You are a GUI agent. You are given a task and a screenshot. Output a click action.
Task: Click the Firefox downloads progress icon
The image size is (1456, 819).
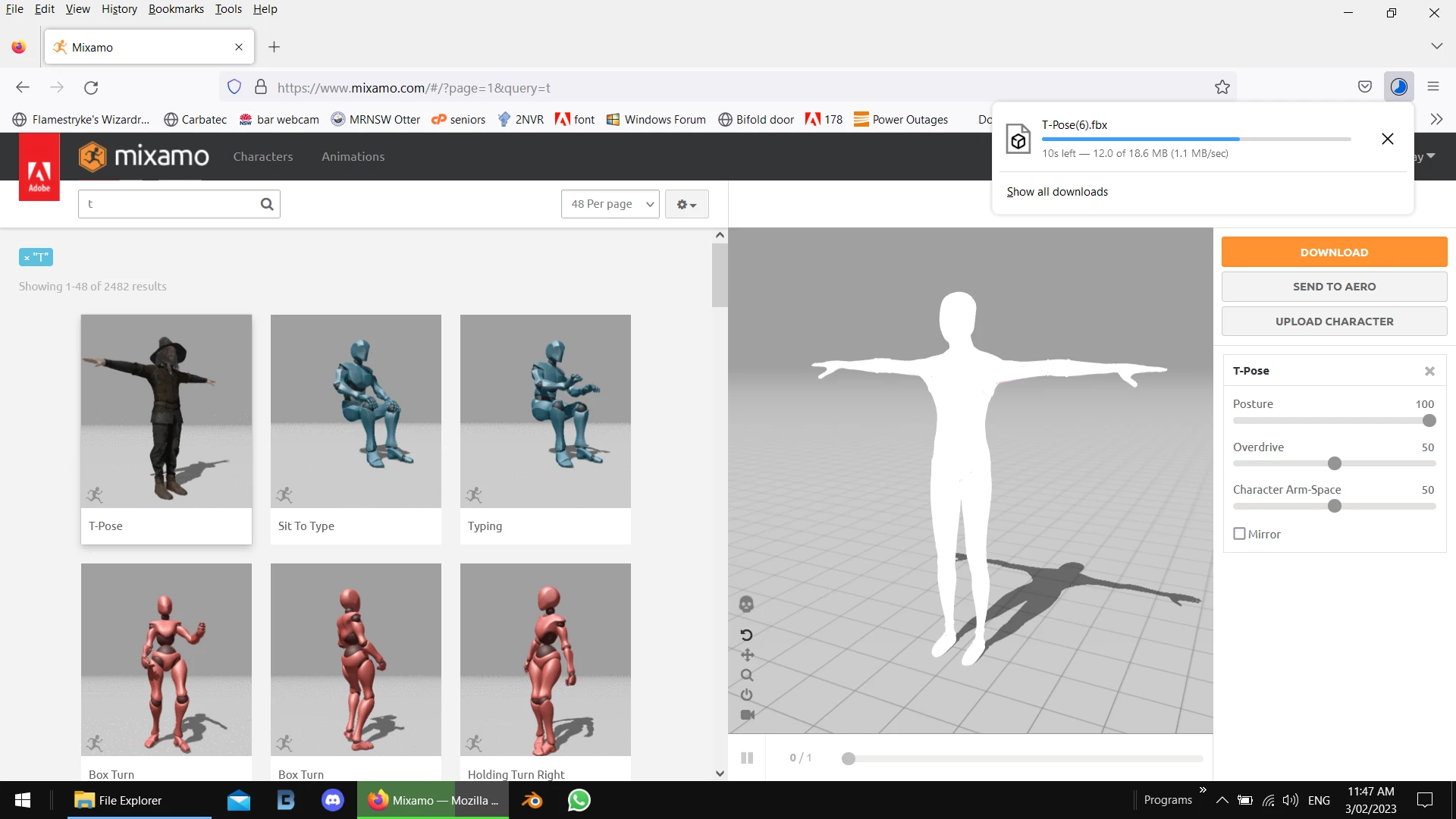pos(1399,87)
